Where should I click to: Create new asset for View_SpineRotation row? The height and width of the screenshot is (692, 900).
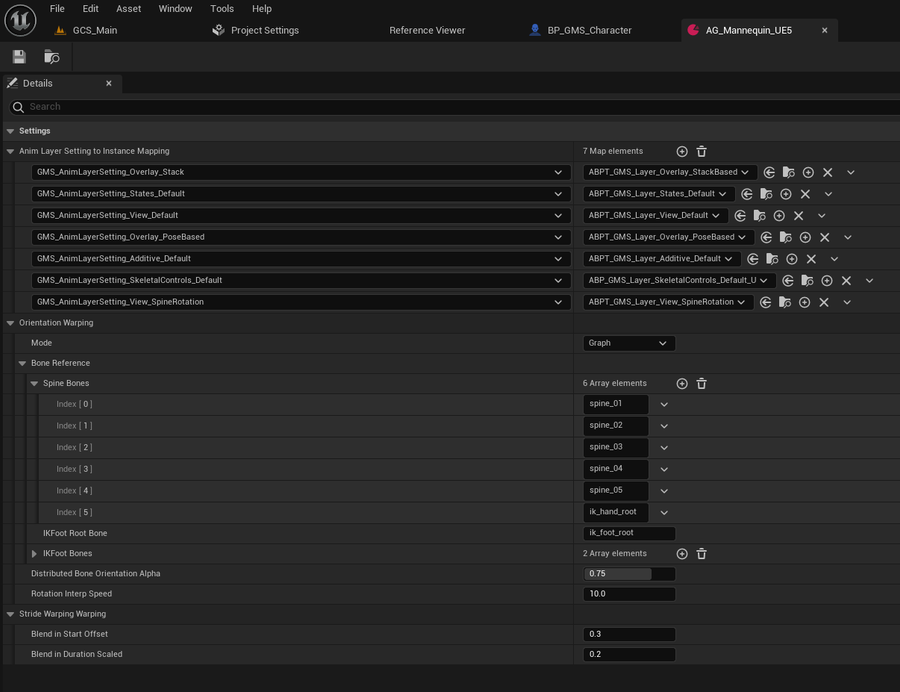click(804, 302)
